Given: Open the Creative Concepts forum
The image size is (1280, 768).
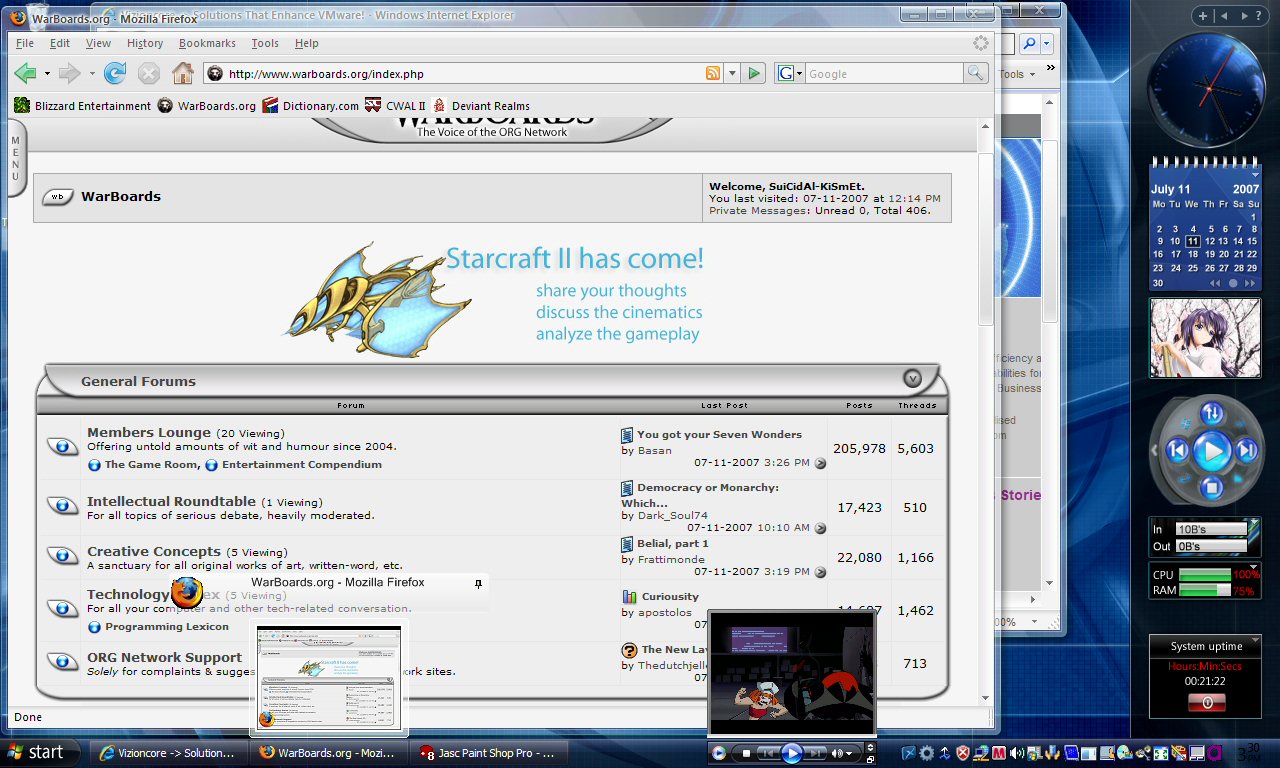Looking at the screenshot, I should coord(154,551).
